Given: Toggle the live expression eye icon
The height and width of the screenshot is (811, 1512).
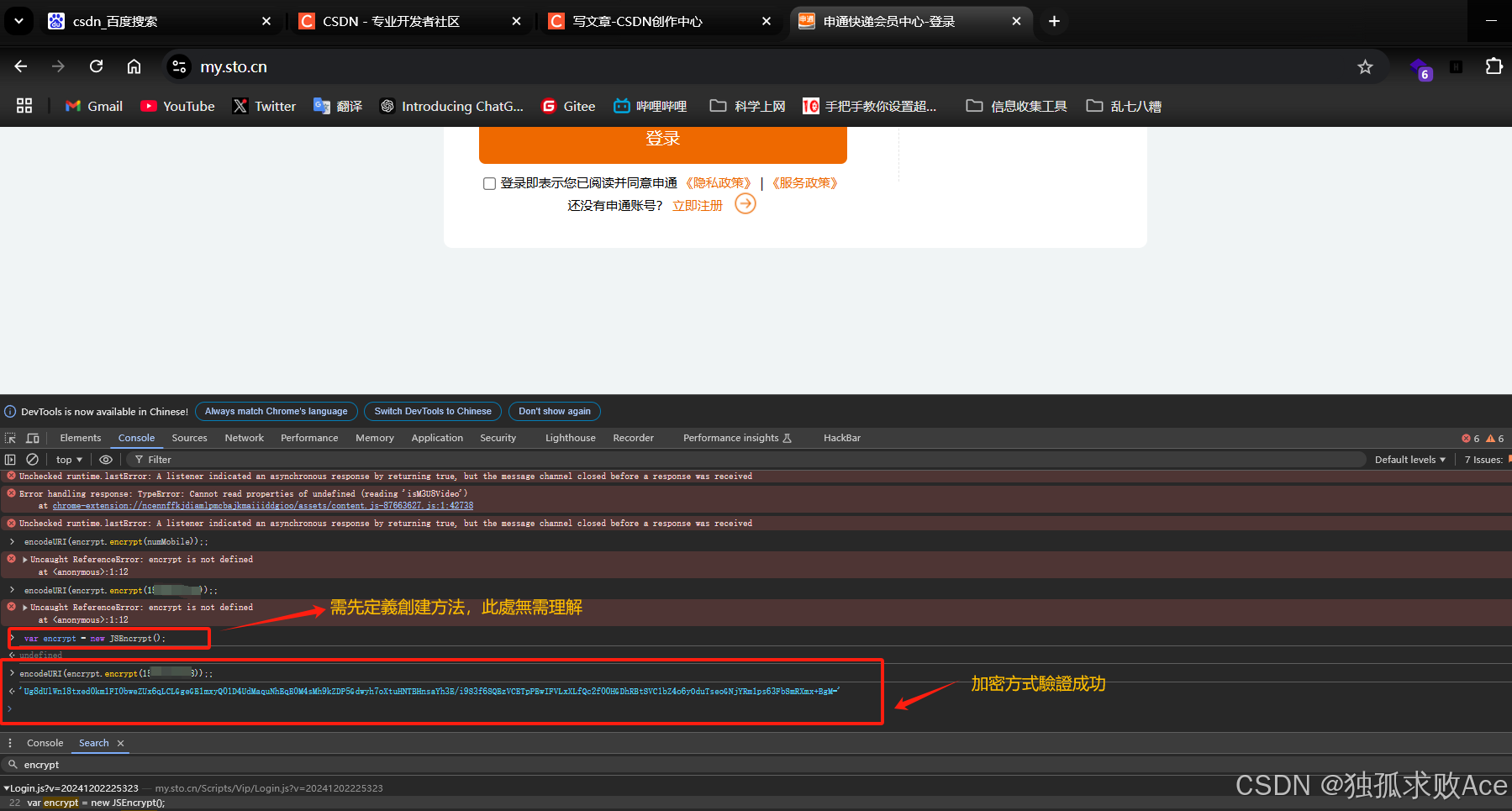Looking at the screenshot, I should 105,459.
